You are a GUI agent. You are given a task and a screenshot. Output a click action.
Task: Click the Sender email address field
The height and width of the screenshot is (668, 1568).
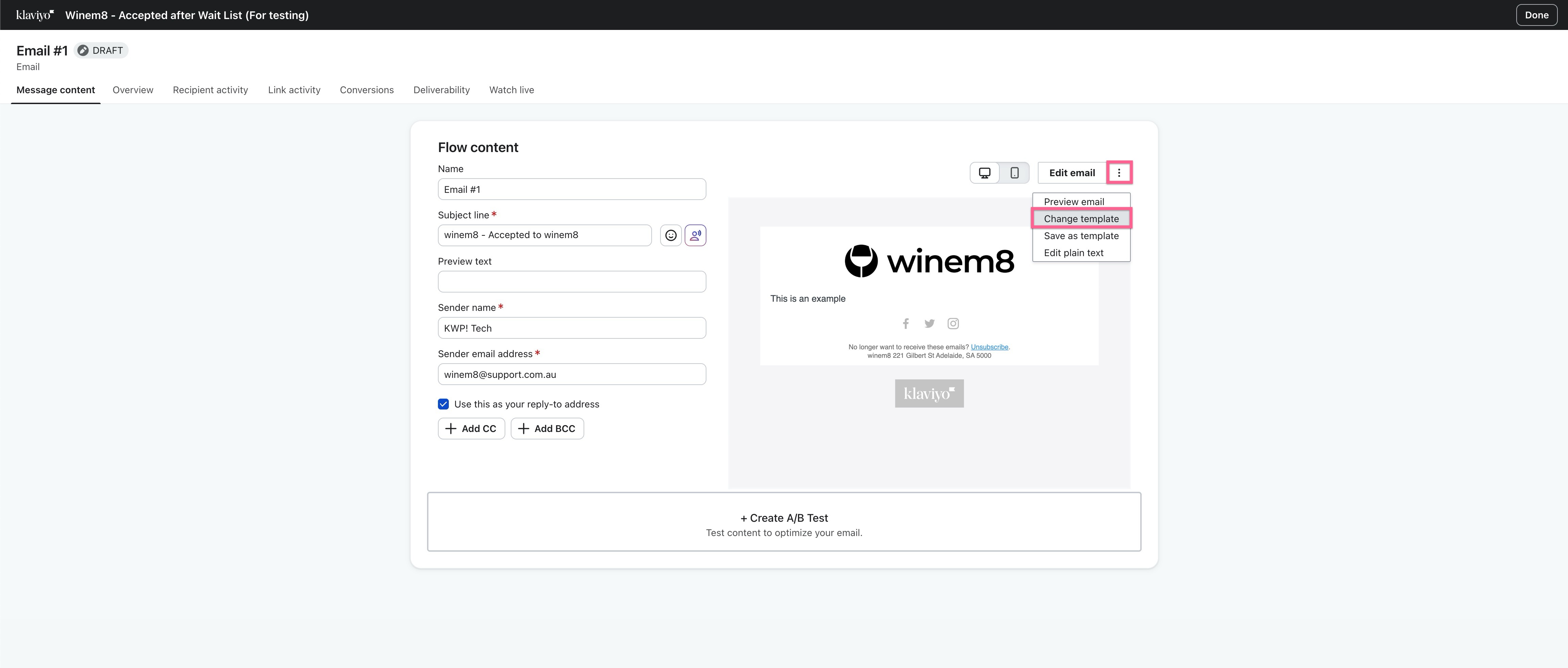[572, 374]
